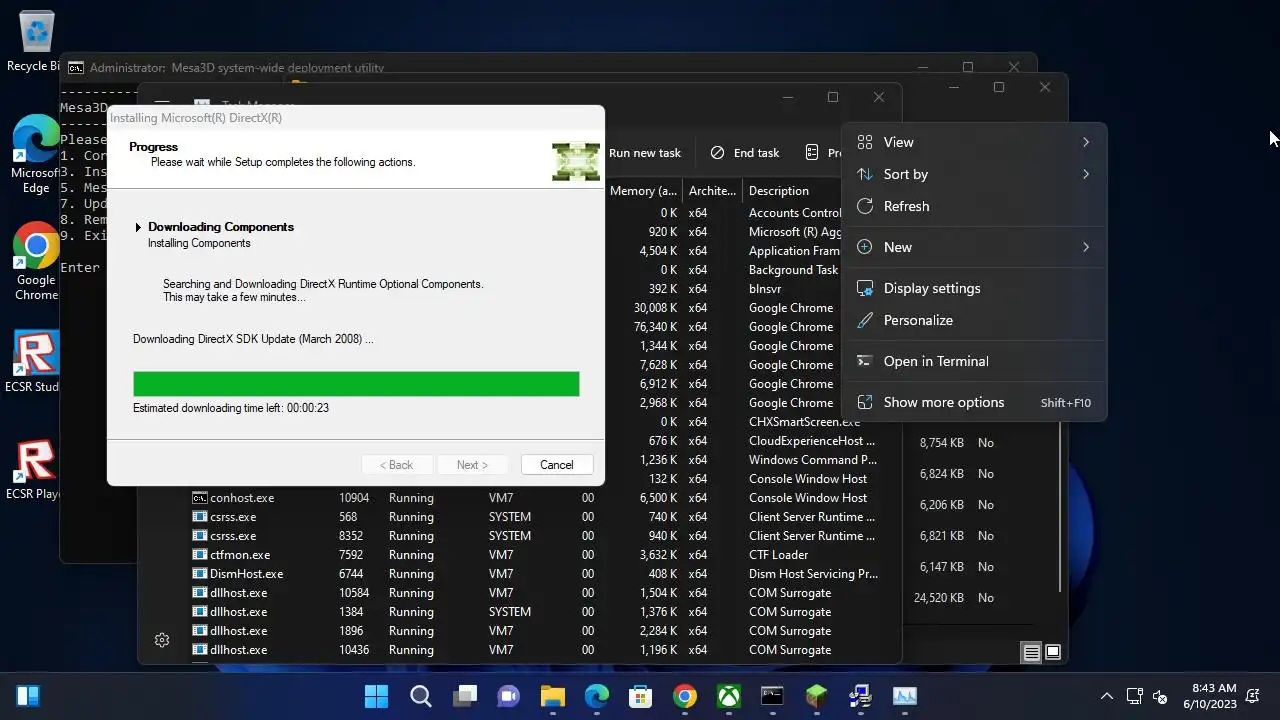Click the green block app taskbar icon
This screenshot has width=1280, height=720.
coord(817,696)
